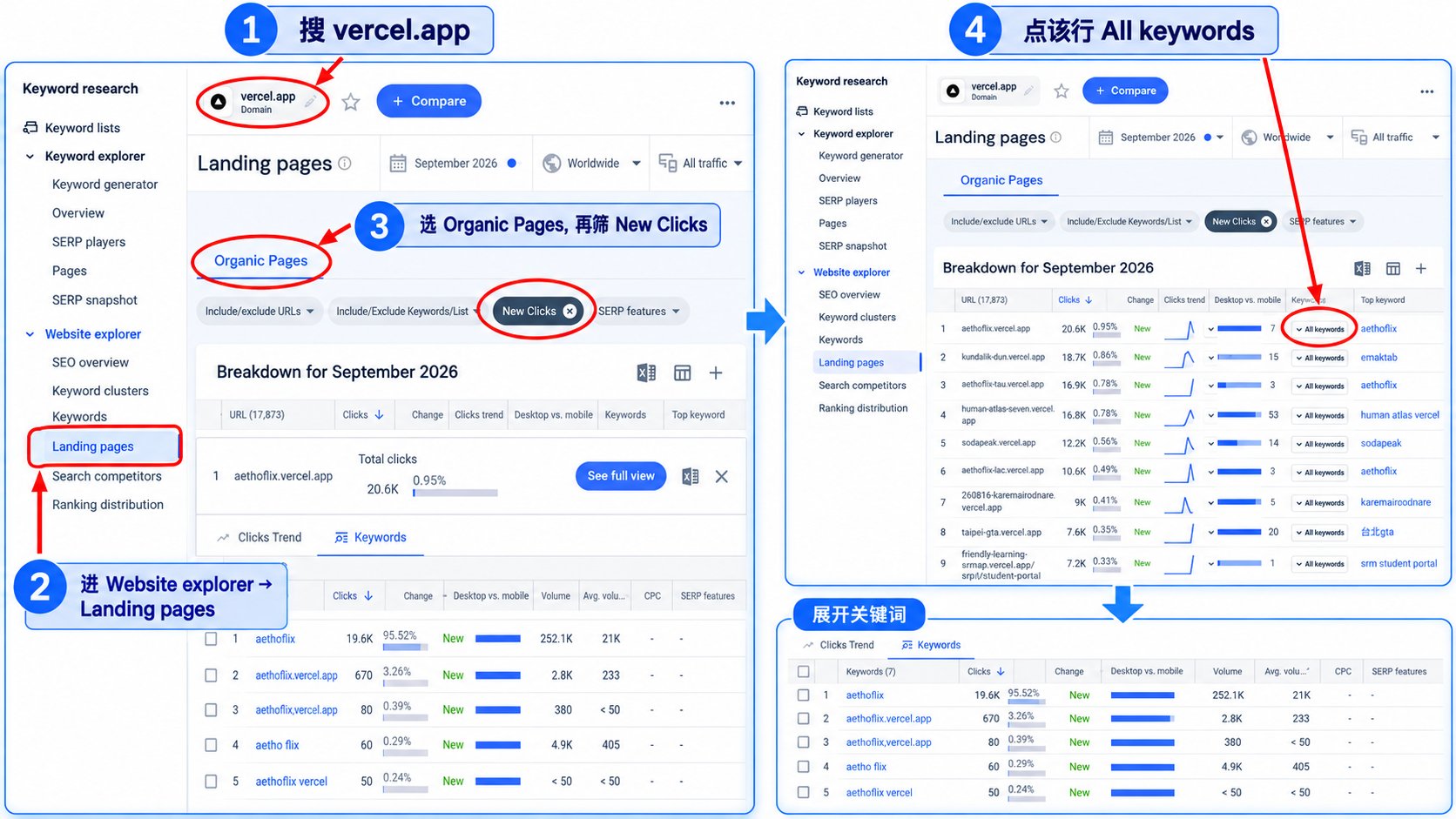The image size is (1456, 819).
Task: Sort by Clicks arrow in bottom-right keywords table
Action: [x=1001, y=671]
